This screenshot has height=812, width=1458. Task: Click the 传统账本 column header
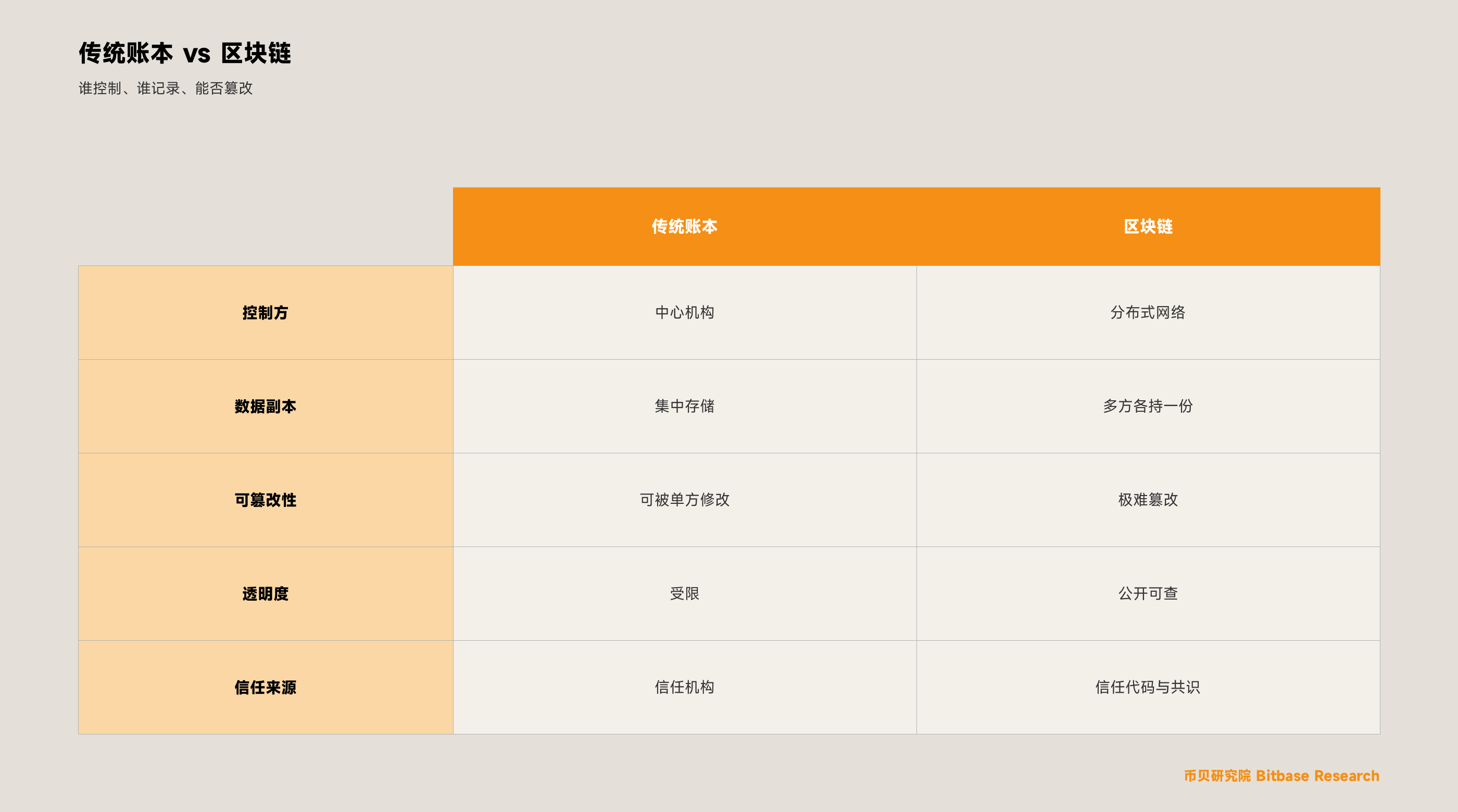coord(684,226)
